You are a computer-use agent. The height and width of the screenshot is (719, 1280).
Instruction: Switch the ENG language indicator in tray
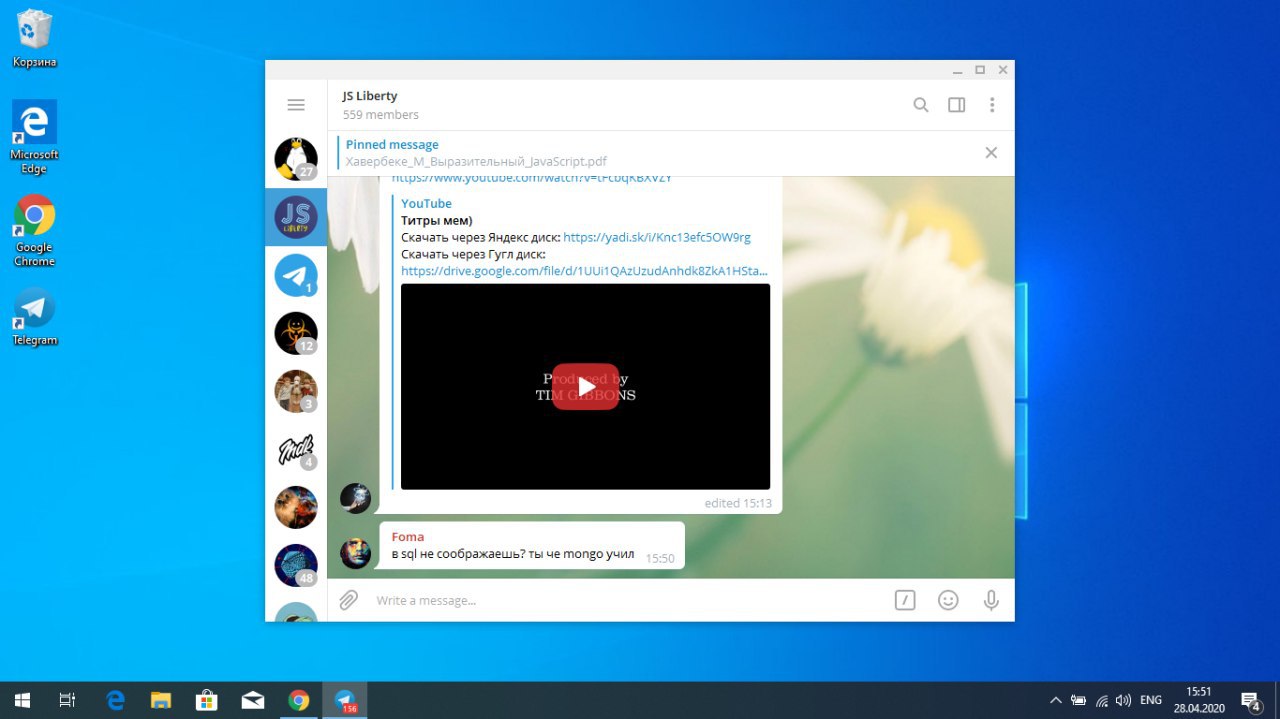[x=1151, y=700]
